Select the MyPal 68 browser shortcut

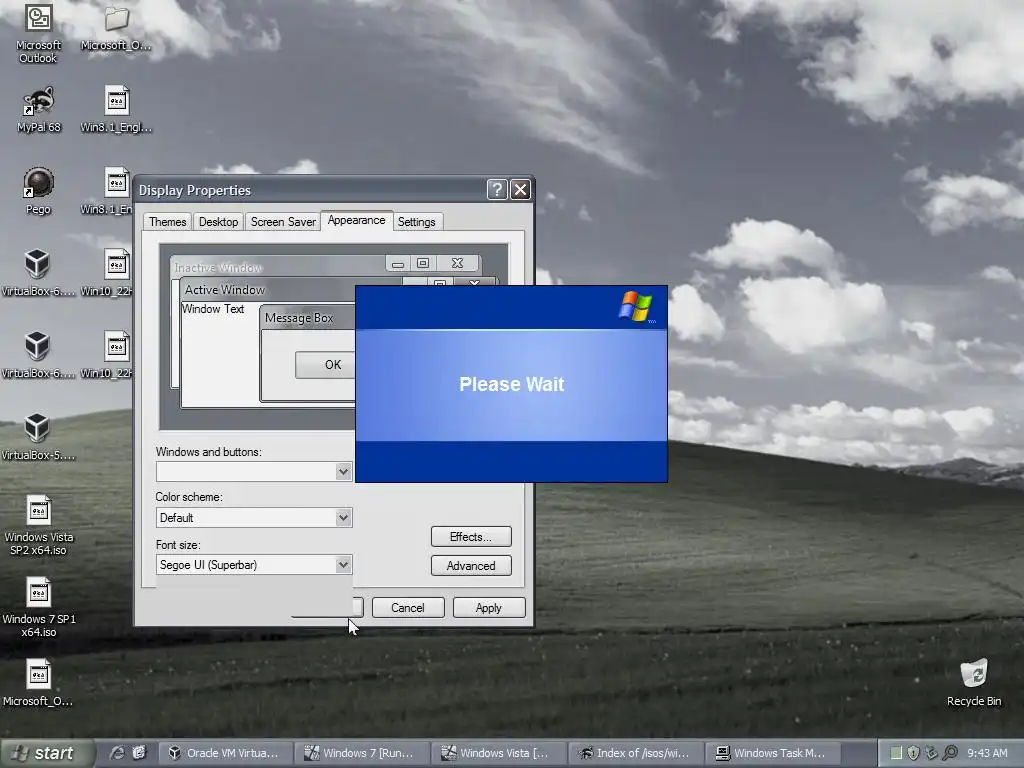click(39, 110)
